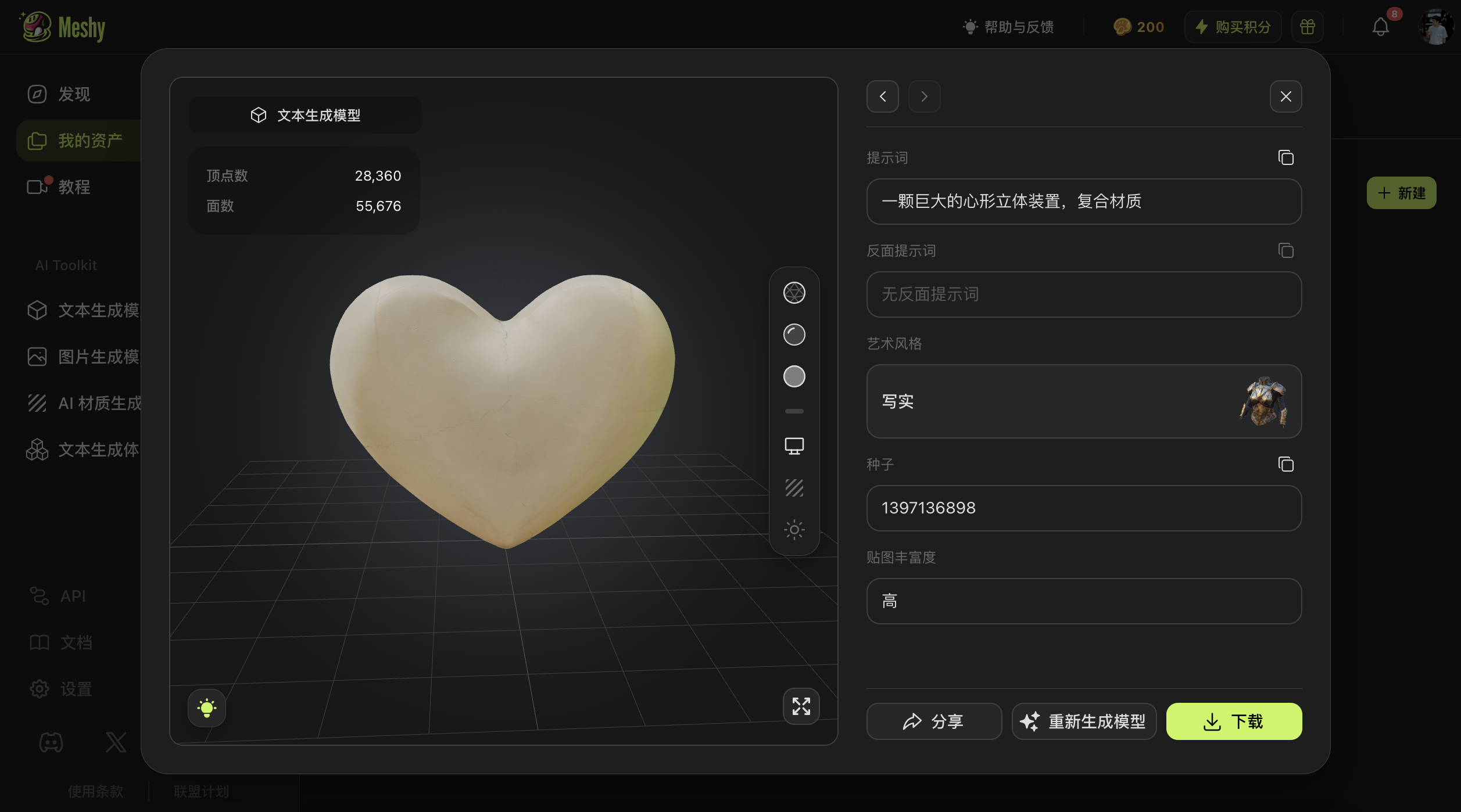The height and width of the screenshot is (812, 1461).
Task: Close the model detail dialog
Action: [1285, 96]
